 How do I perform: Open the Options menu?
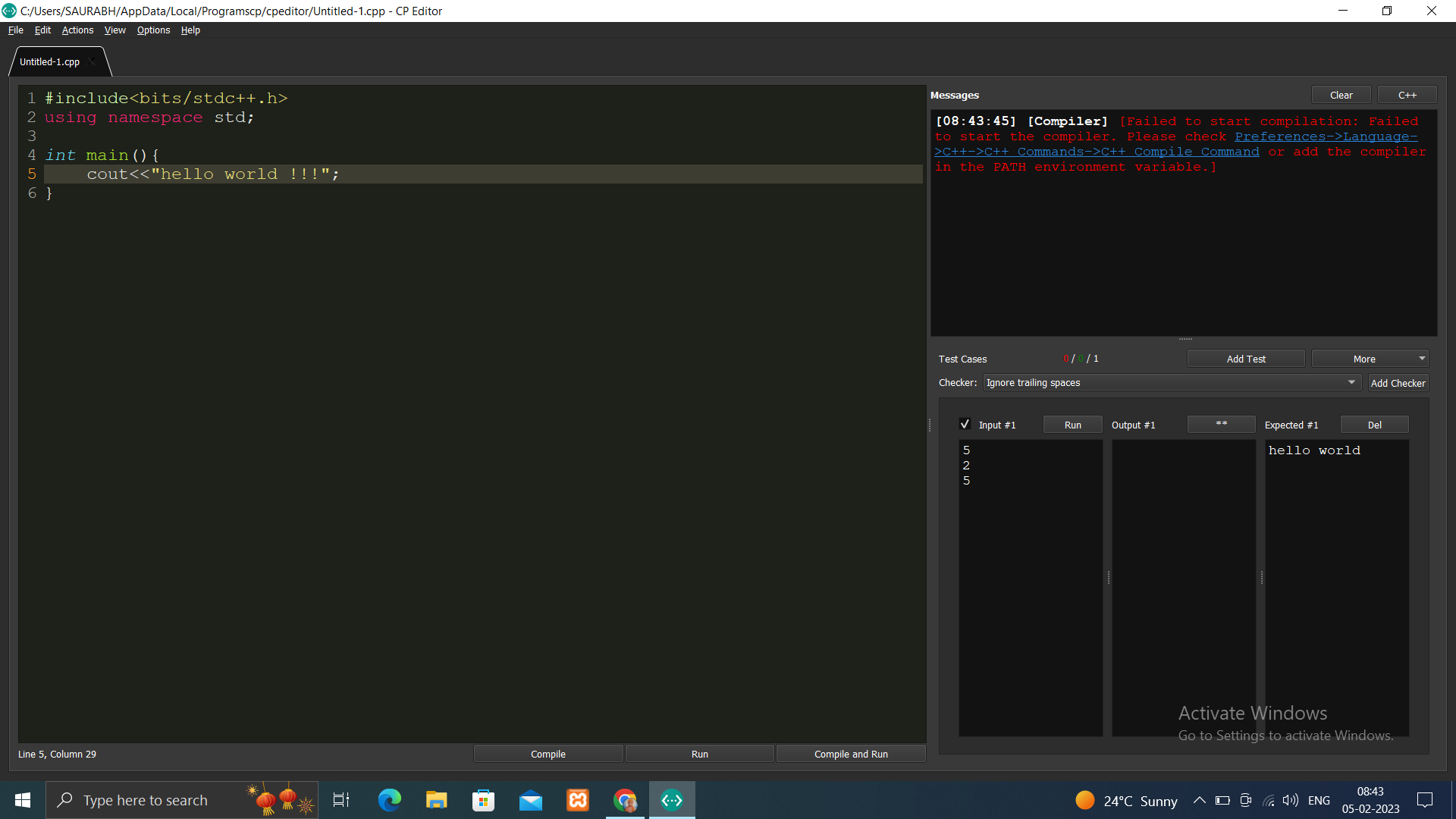click(153, 30)
